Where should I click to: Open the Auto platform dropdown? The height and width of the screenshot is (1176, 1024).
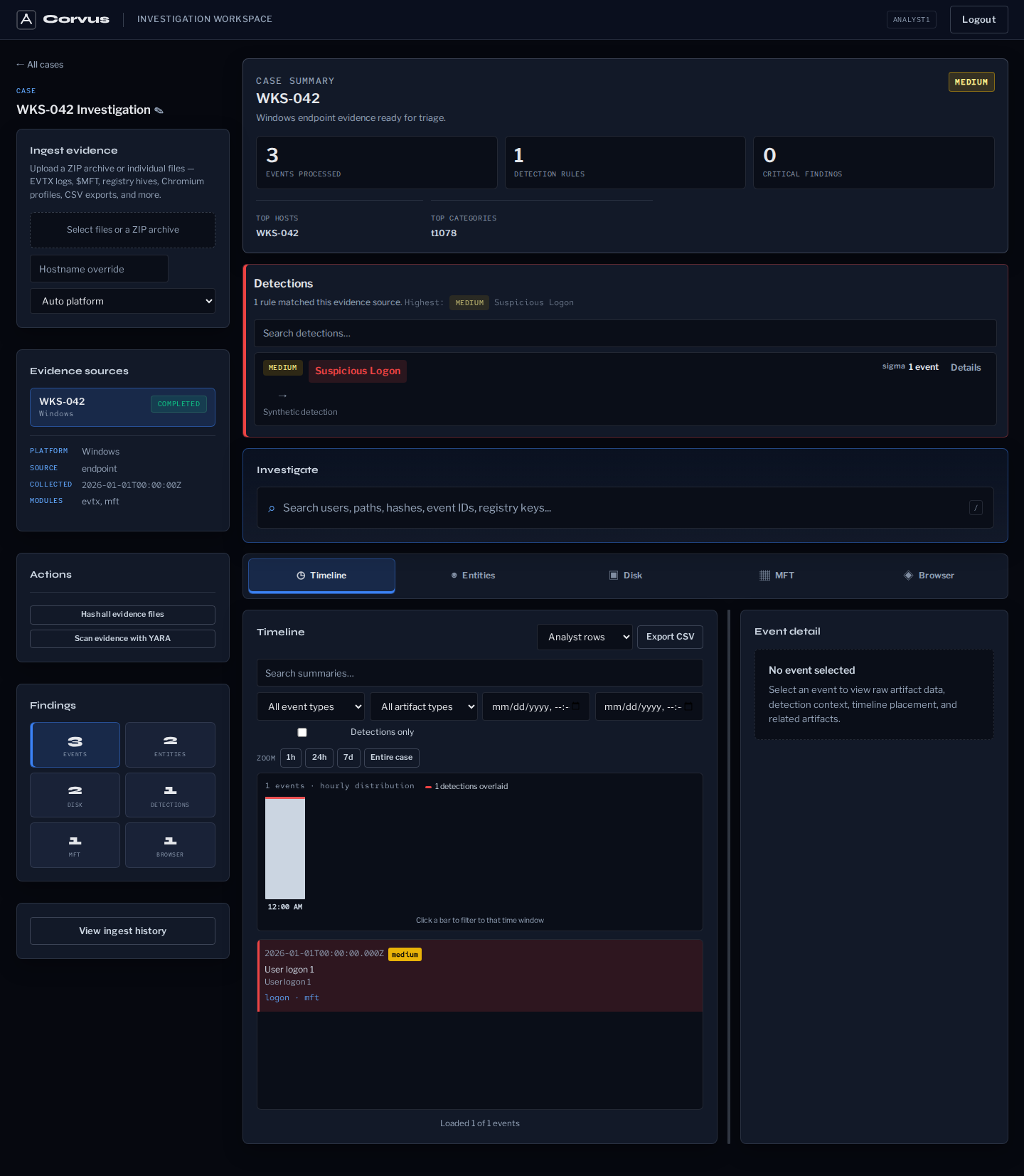122,301
